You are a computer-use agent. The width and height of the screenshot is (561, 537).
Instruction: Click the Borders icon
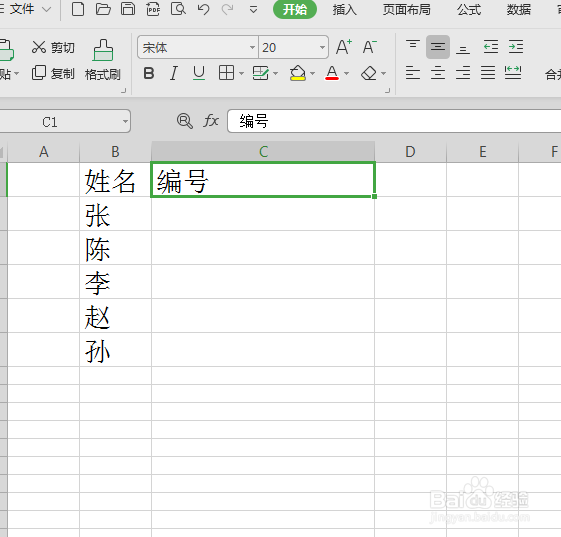(226, 73)
